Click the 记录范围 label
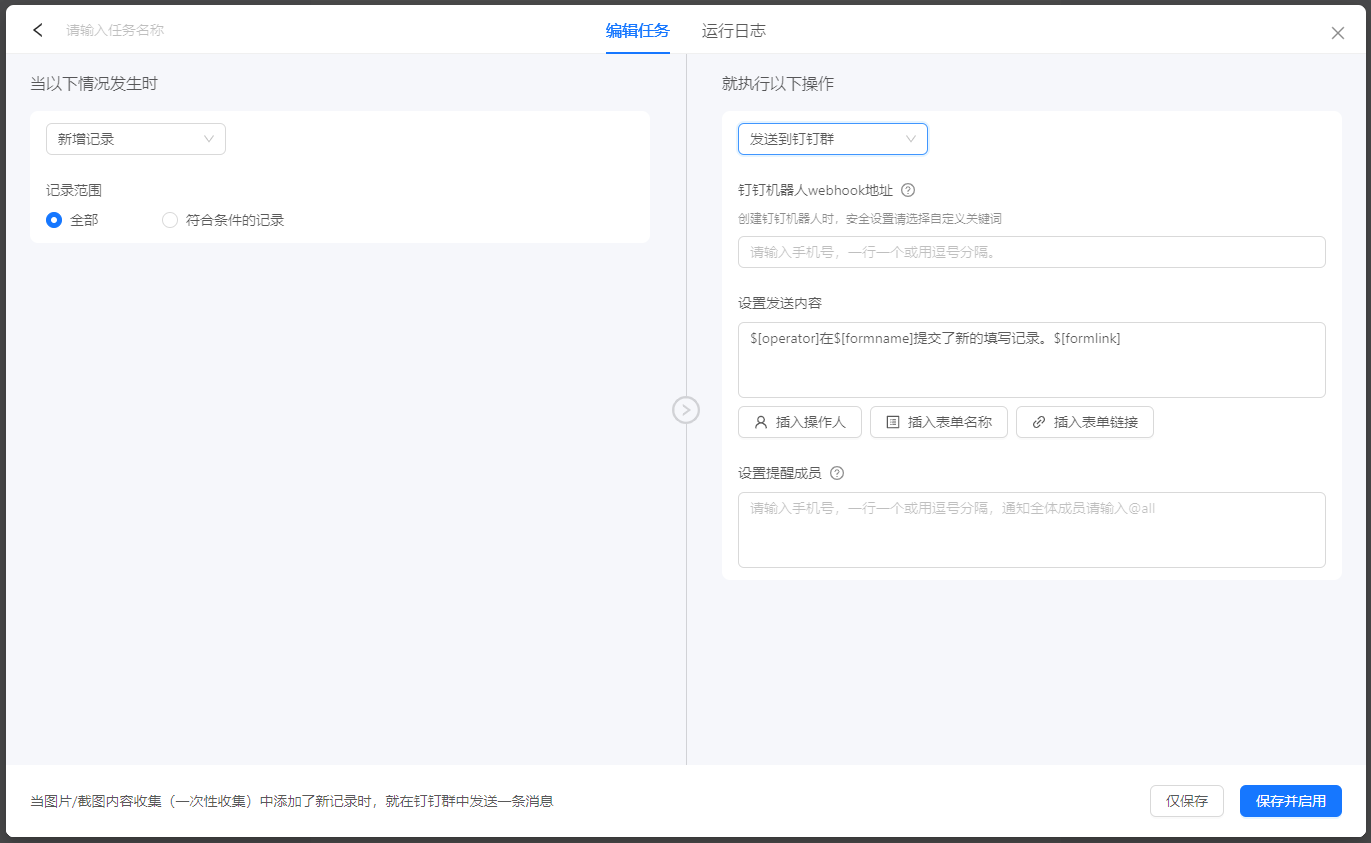This screenshot has height=843, width=1371. click(x=74, y=190)
